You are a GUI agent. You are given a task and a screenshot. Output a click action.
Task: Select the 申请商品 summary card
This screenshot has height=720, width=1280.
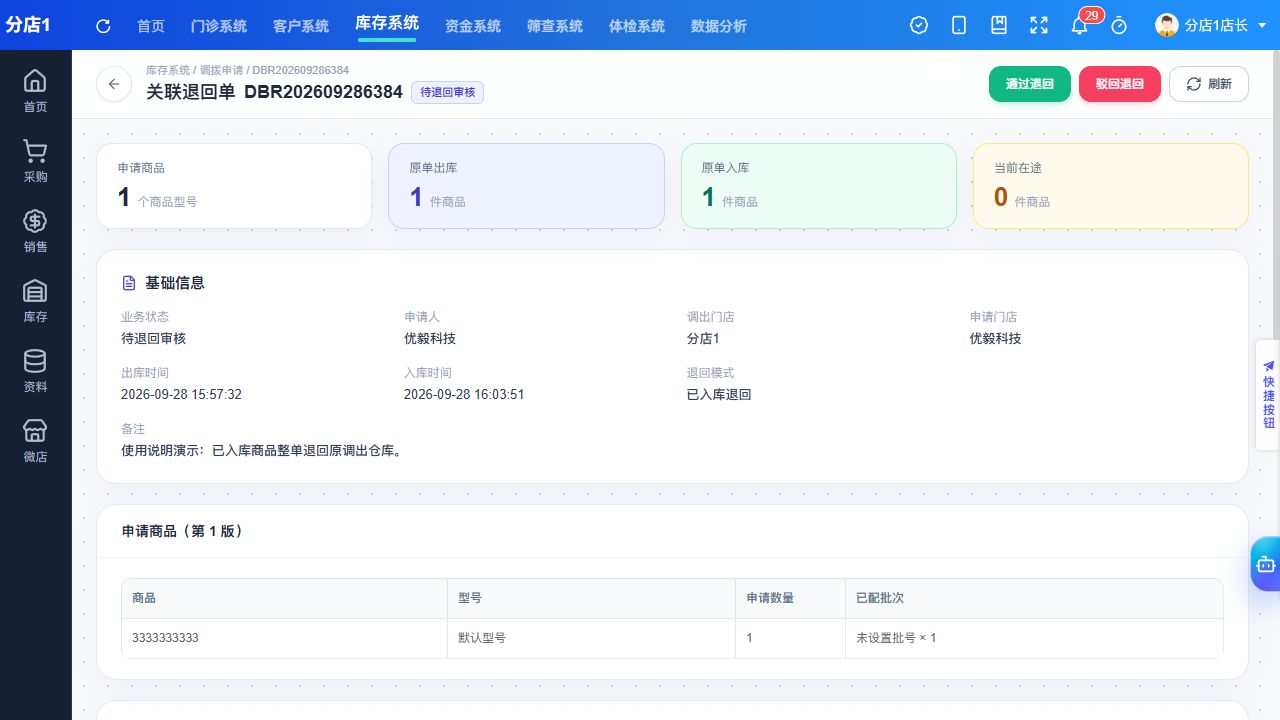[234, 186]
